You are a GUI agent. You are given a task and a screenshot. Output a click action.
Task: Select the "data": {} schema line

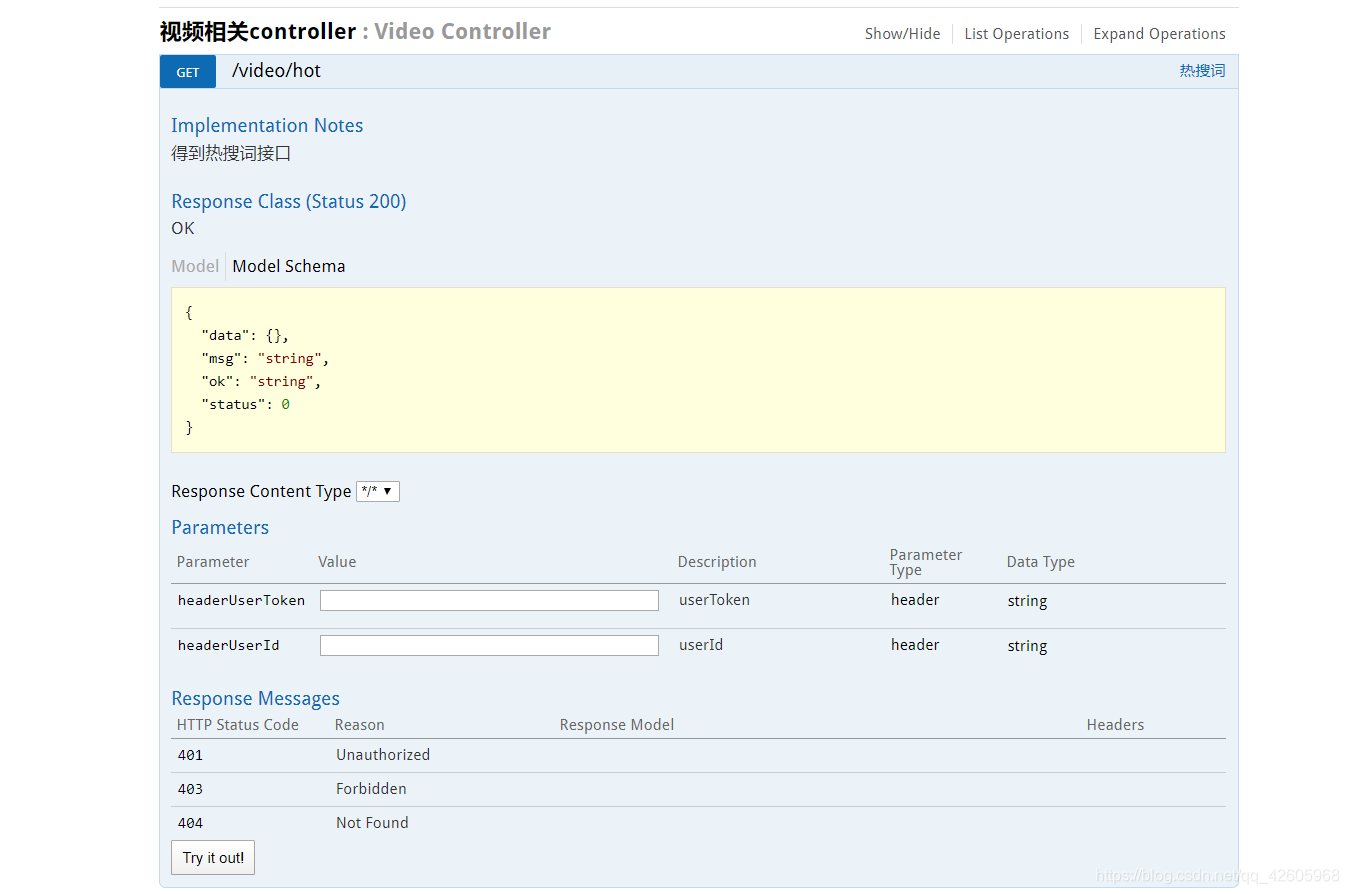(245, 335)
